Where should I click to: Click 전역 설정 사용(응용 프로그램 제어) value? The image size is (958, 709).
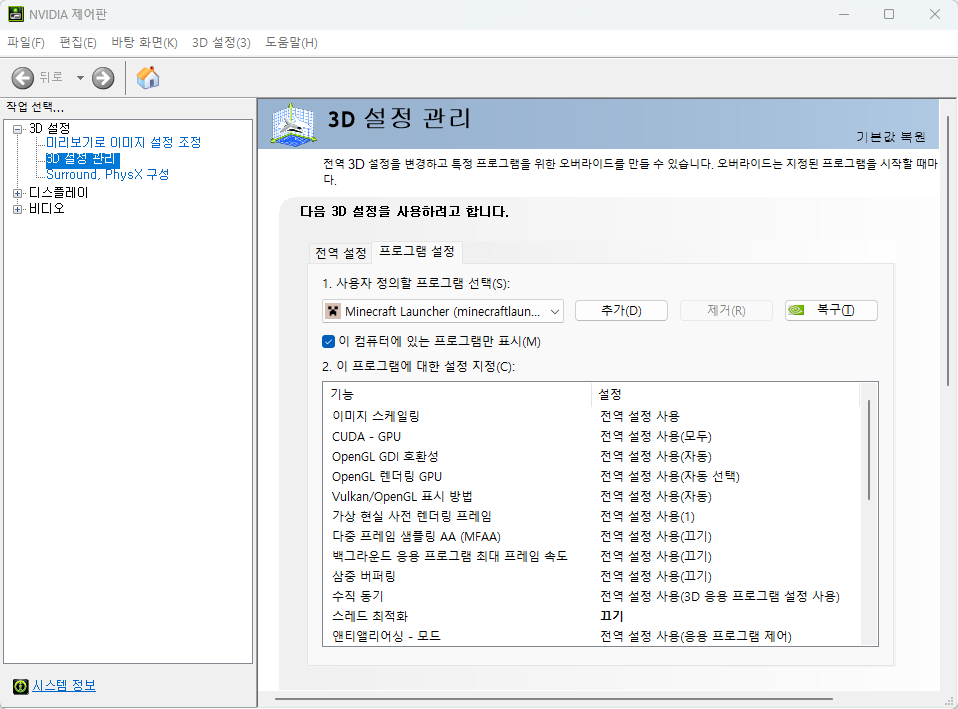696,636
